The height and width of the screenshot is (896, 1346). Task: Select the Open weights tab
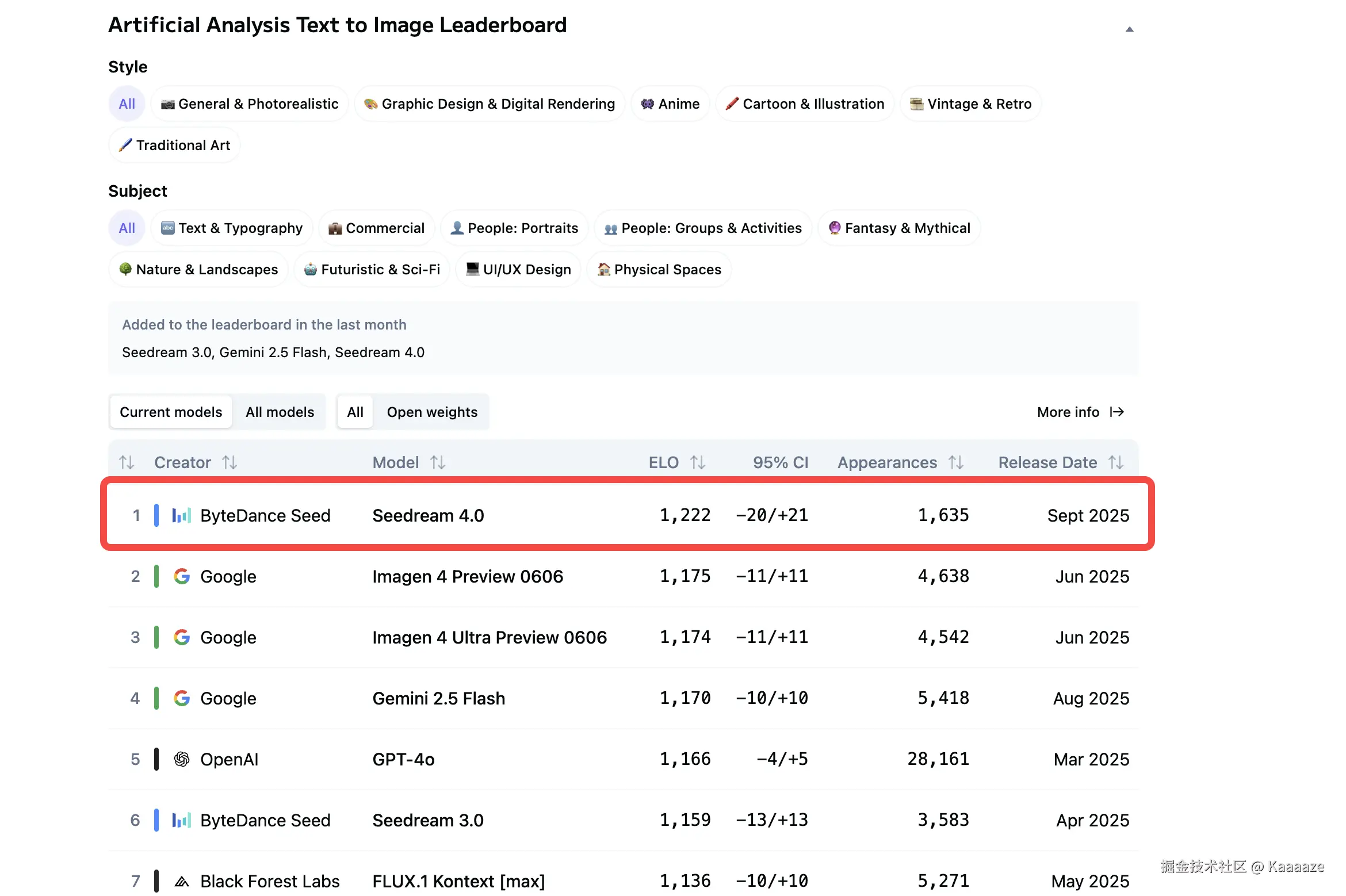432,412
